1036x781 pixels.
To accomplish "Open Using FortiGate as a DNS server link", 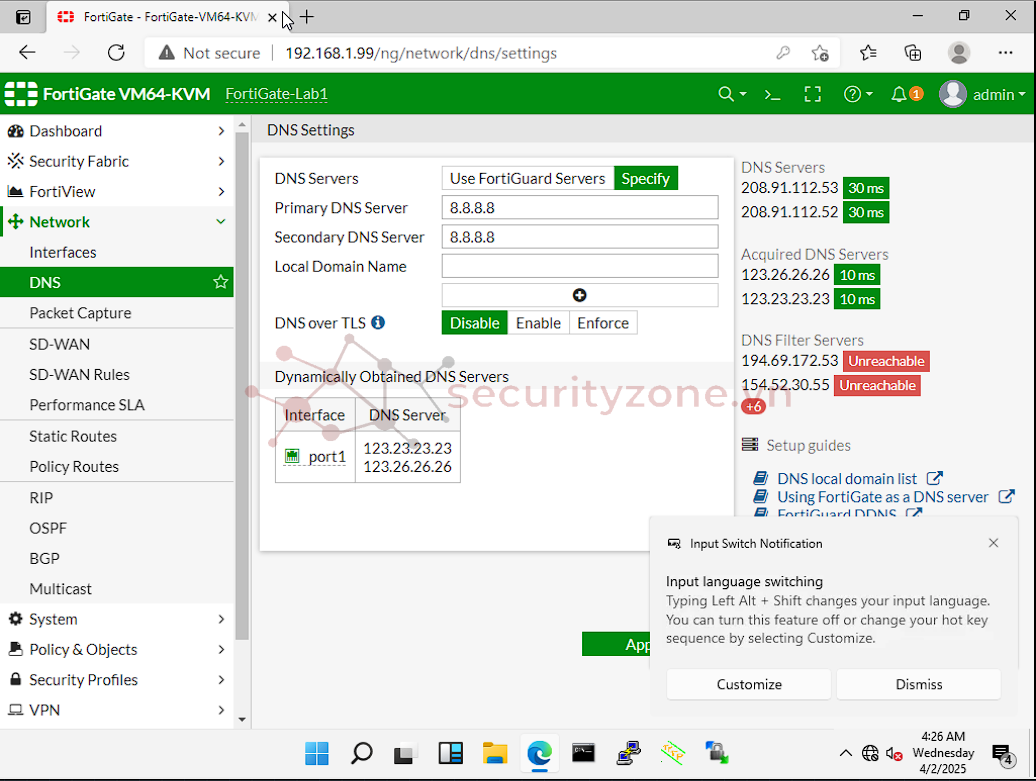I will pyautogui.click(x=883, y=497).
